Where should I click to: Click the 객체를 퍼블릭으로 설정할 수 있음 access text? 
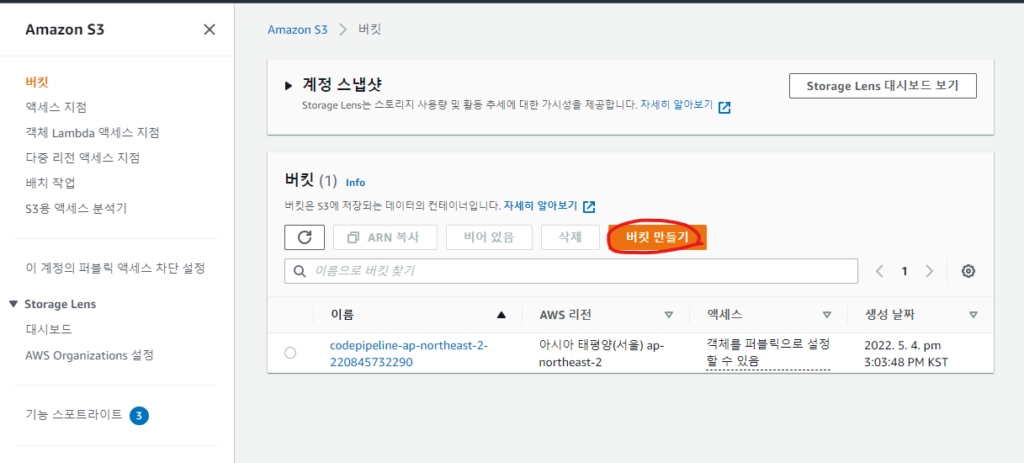coord(767,352)
